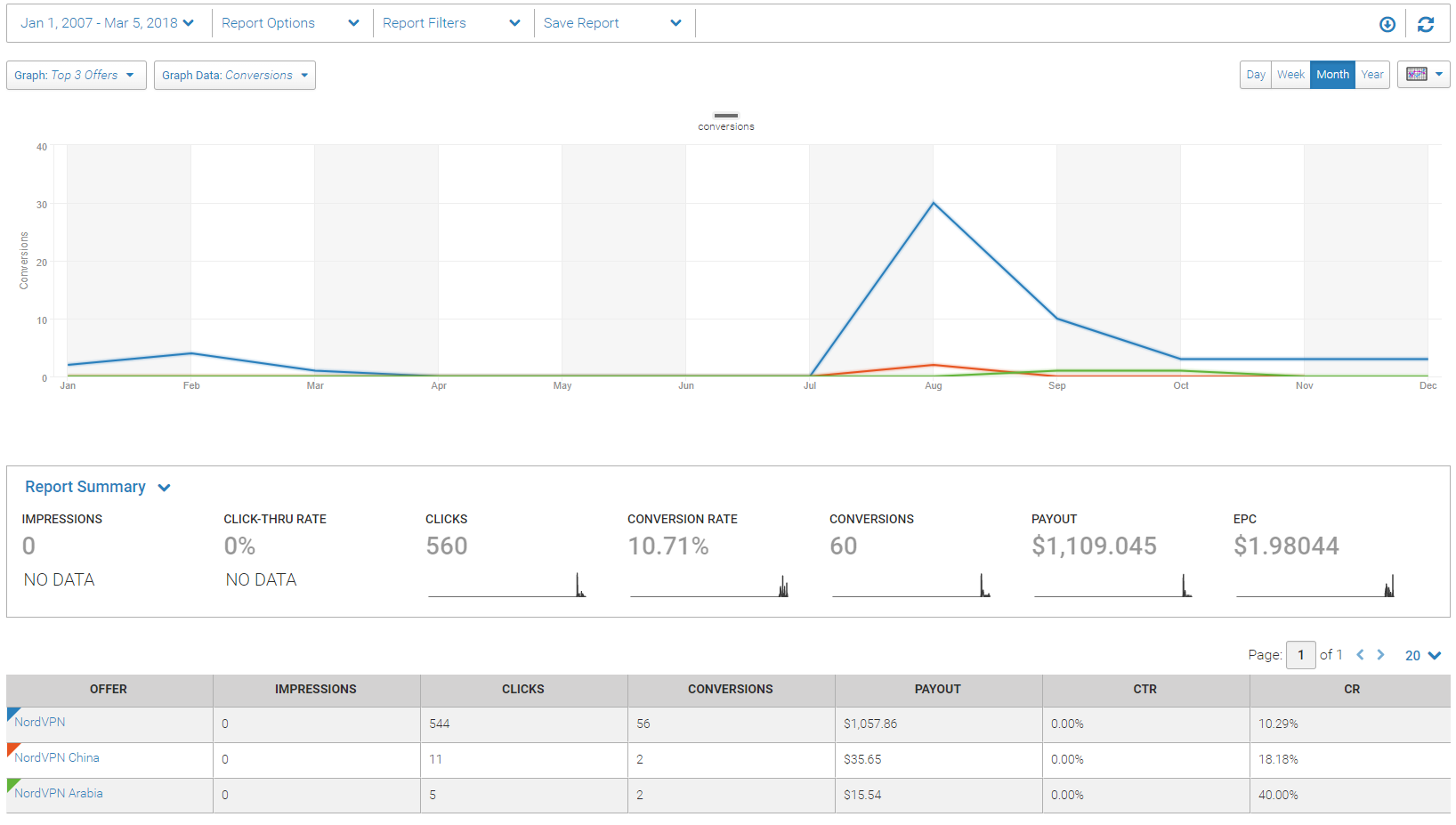Open the NordVPN offer link
Screen dimensions: 1456x825
40,722
